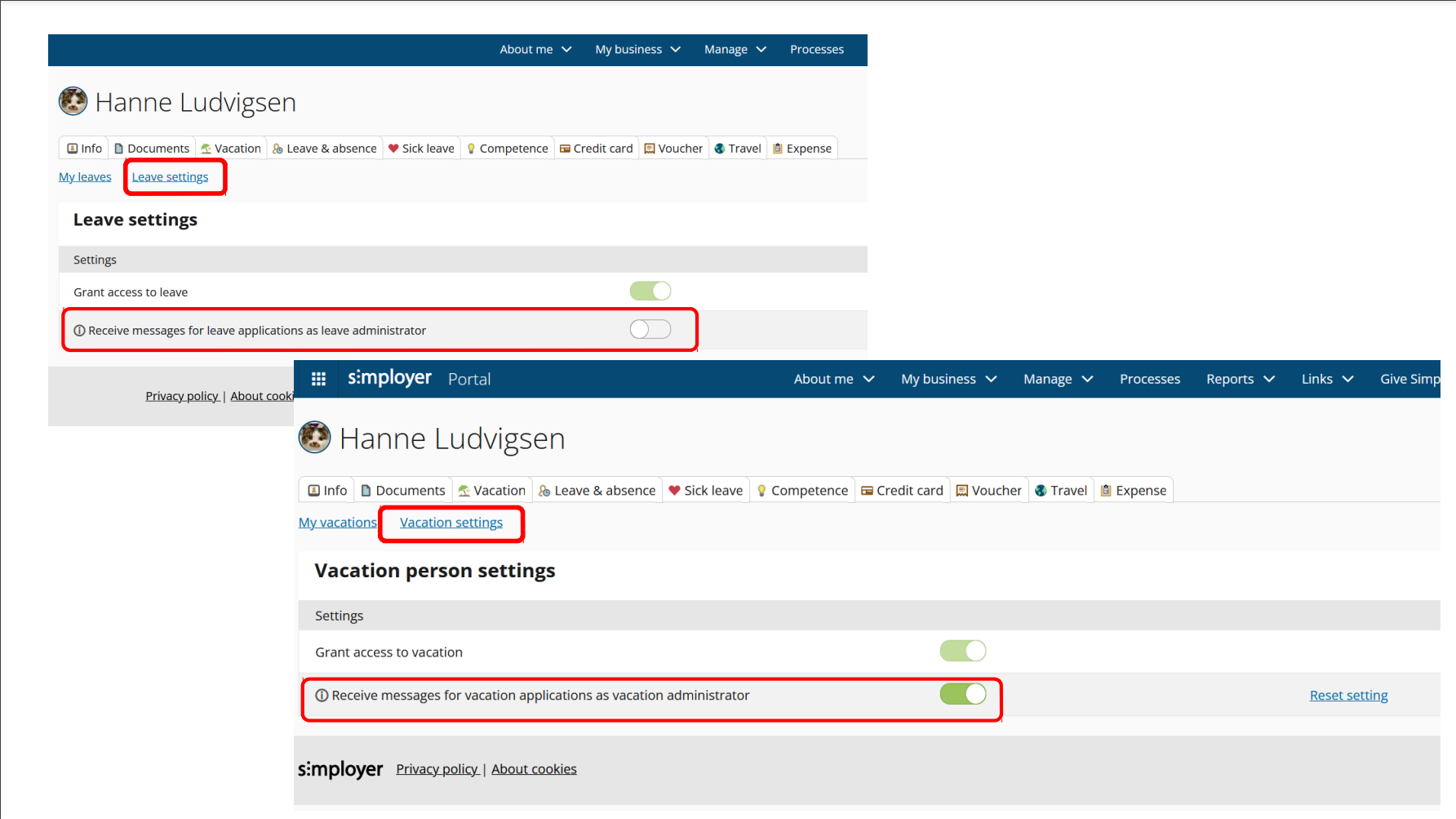Viewport: 1456px width, 819px height.
Task: Toggle Grant access to leave switch
Action: (650, 291)
